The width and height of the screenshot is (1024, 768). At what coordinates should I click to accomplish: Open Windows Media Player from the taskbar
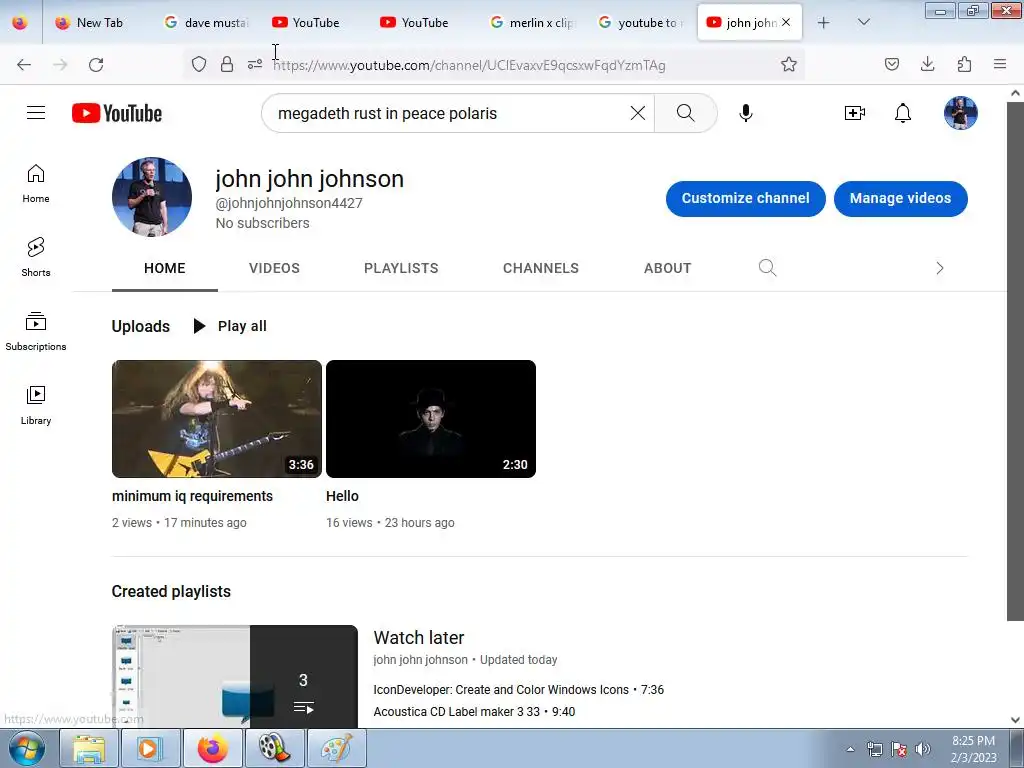coord(150,748)
